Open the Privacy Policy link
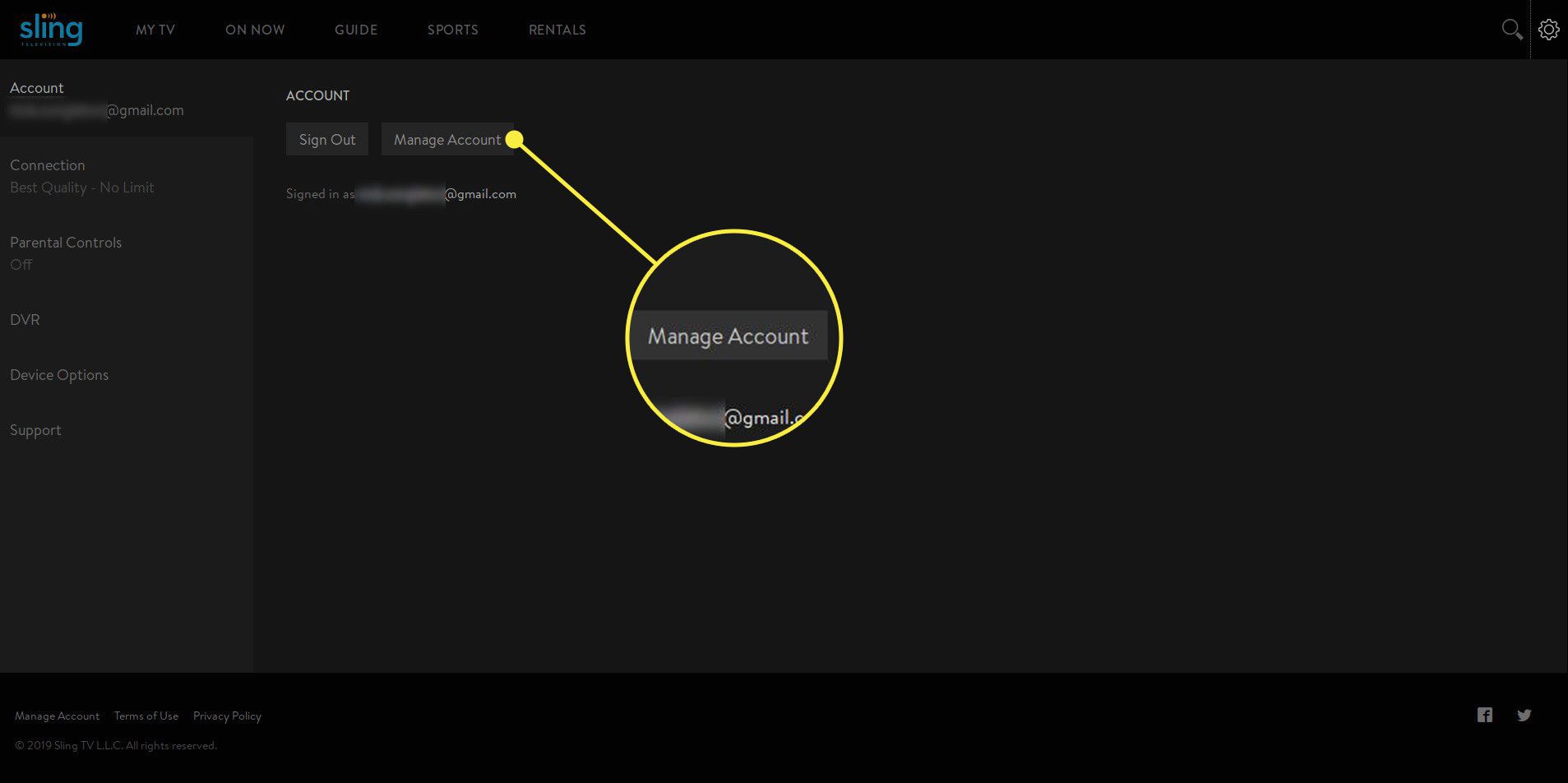The image size is (1568, 783). pyautogui.click(x=227, y=716)
